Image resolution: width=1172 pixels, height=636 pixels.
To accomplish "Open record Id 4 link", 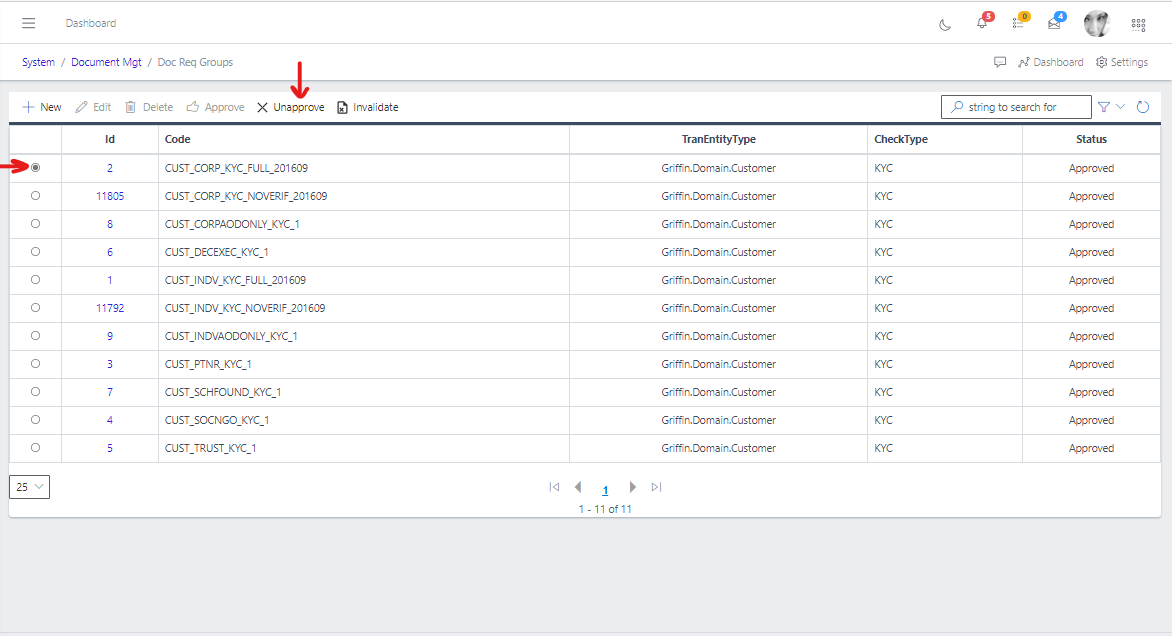I will point(110,420).
